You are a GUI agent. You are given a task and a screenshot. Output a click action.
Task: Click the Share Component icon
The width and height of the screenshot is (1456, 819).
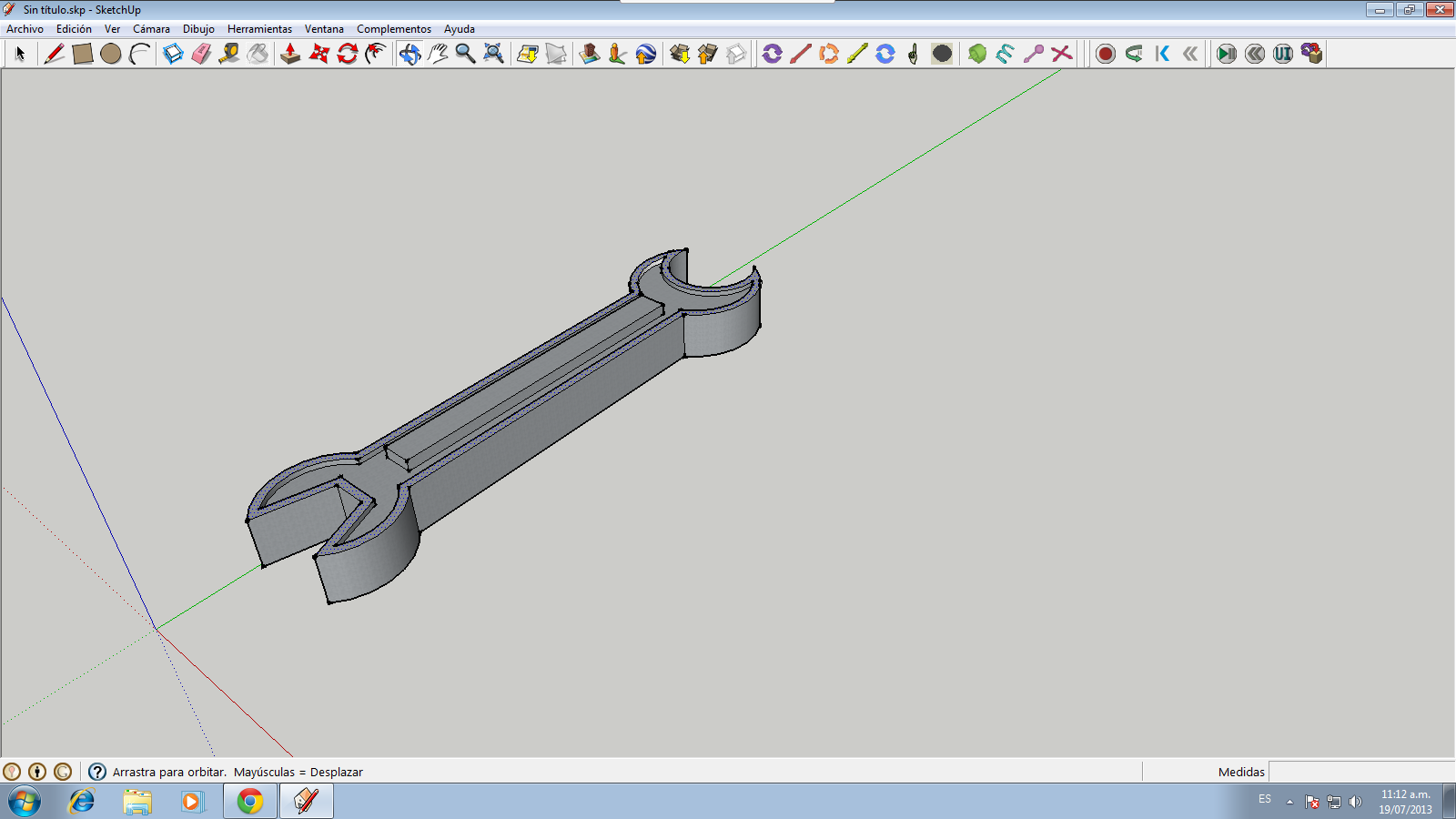coord(736,54)
